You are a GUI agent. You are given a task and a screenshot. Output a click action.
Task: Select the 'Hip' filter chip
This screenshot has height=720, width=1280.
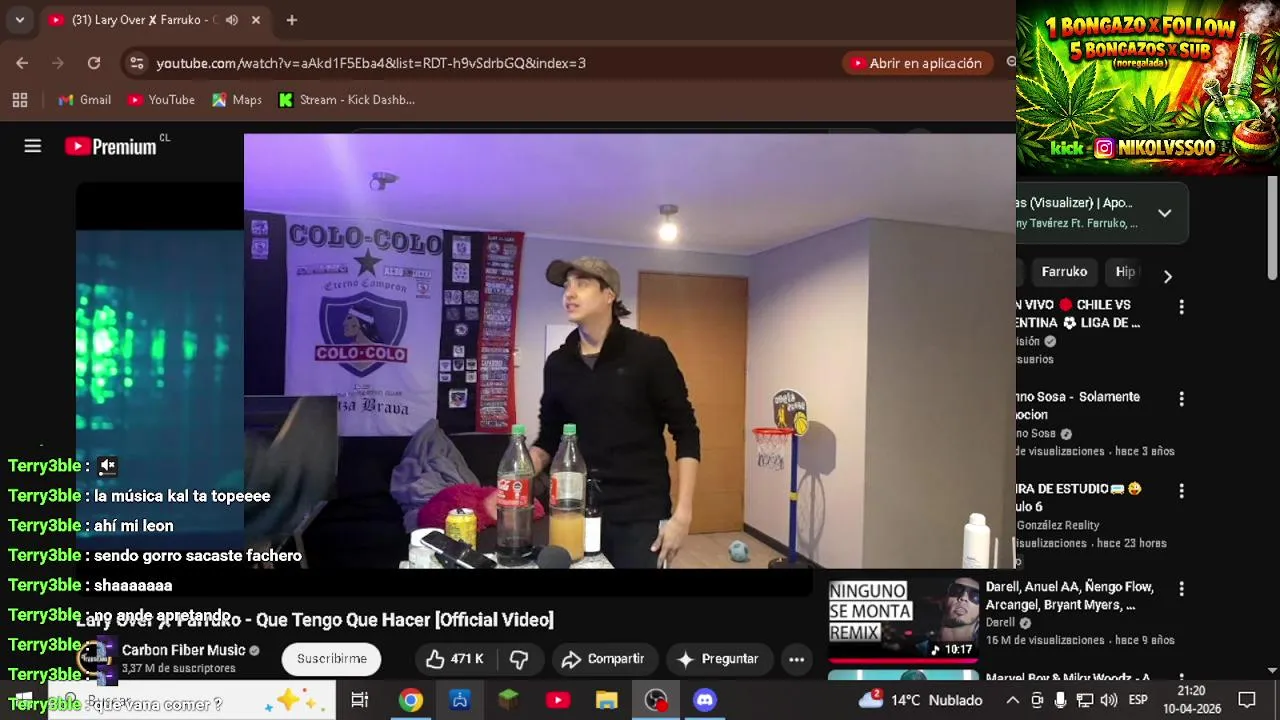[1125, 272]
